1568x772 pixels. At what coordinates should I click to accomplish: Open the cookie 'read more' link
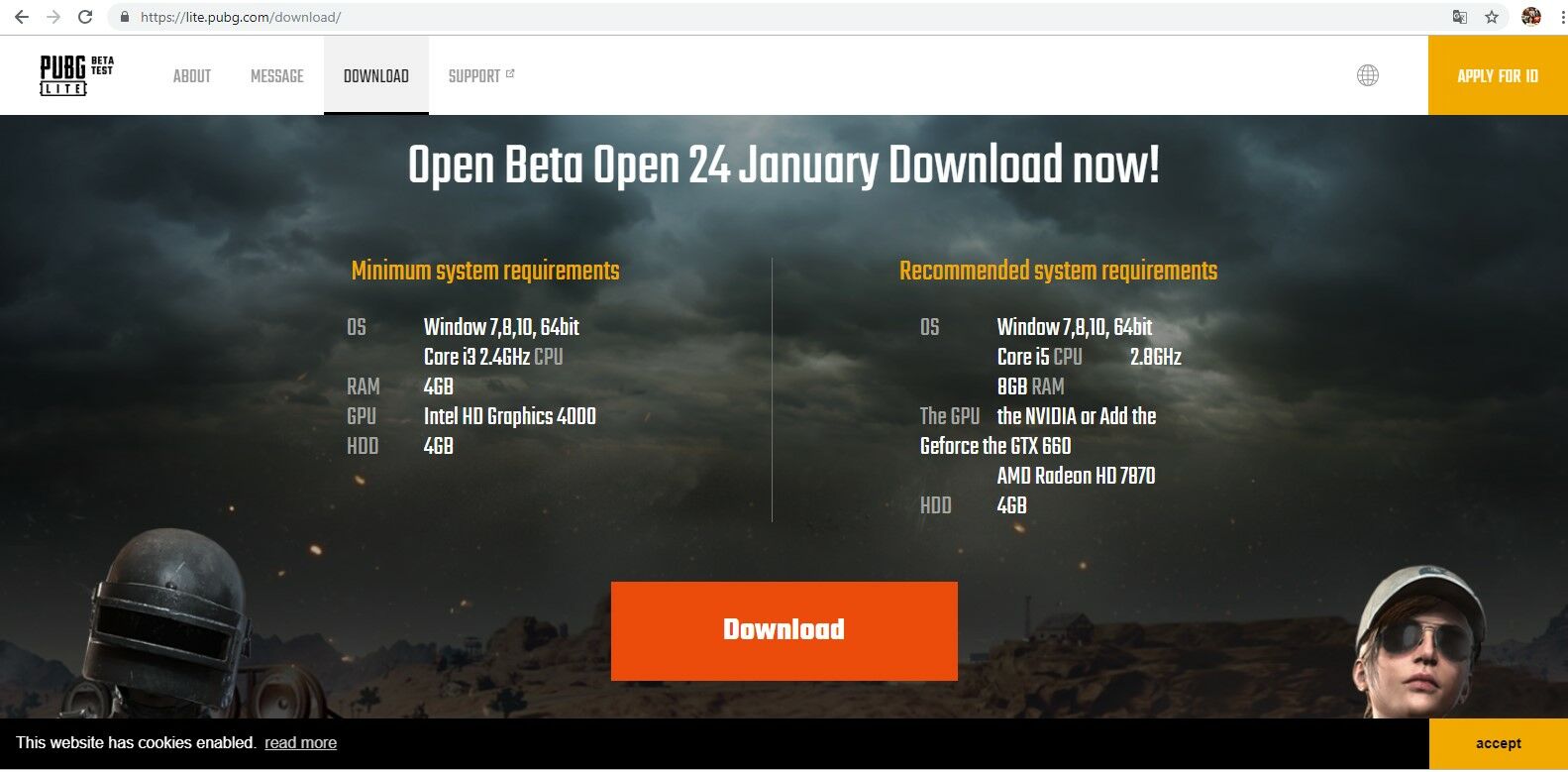pyautogui.click(x=301, y=743)
